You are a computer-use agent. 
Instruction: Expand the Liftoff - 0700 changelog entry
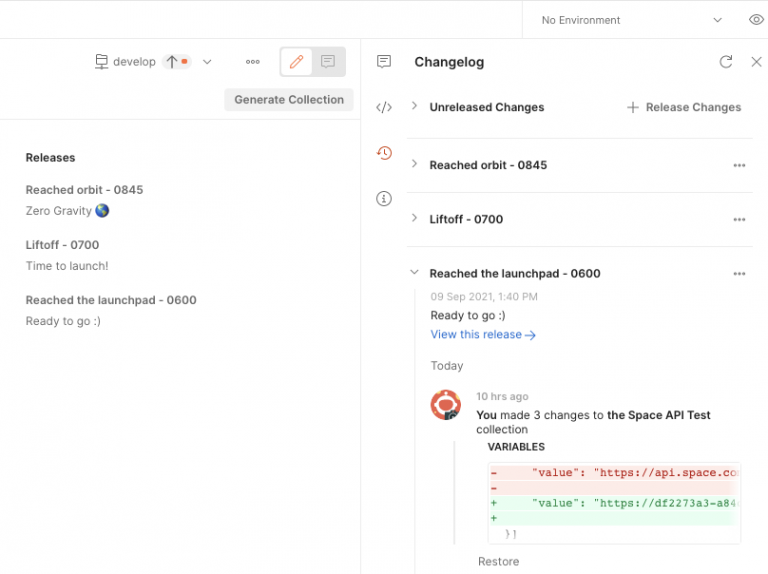click(414, 218)
